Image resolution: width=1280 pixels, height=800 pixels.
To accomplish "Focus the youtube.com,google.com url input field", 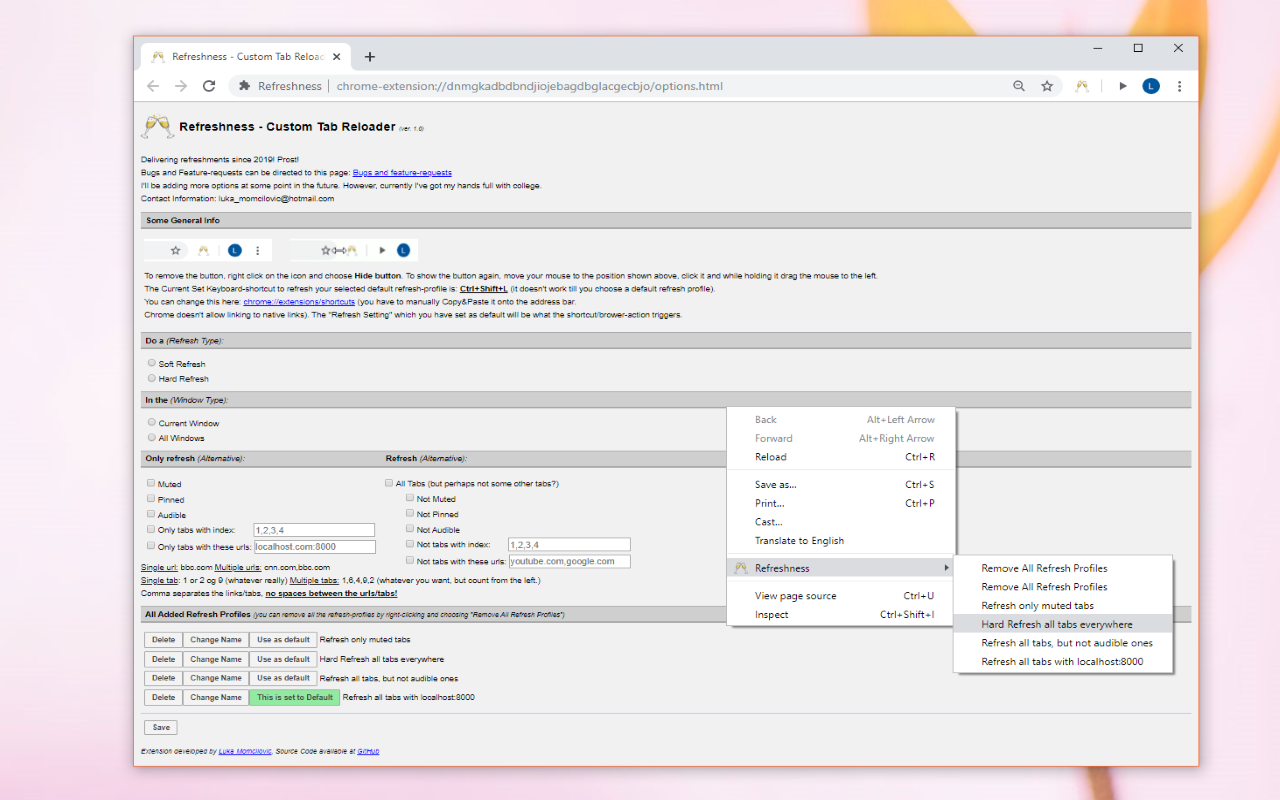I will pyautogui.click(x=569, y=561).
